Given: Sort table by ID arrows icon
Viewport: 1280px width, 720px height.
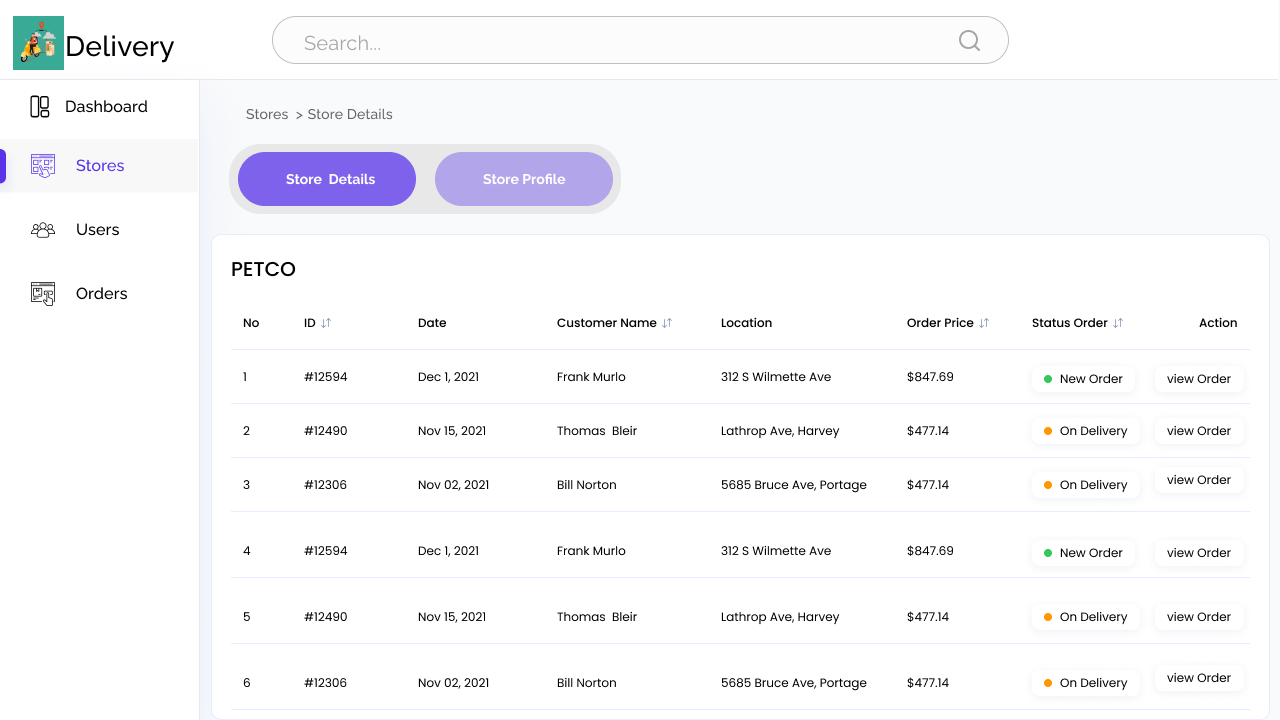Looking at the screenshot, I should (x=326, y=323).
